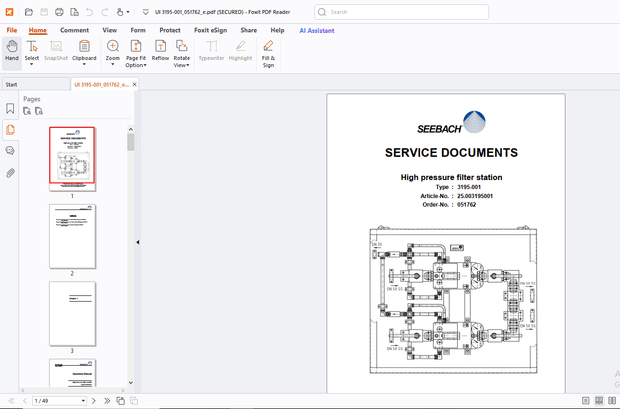Click the Open file folder icon
Viewport: 620px width, 409px height.
click(28, 12)
